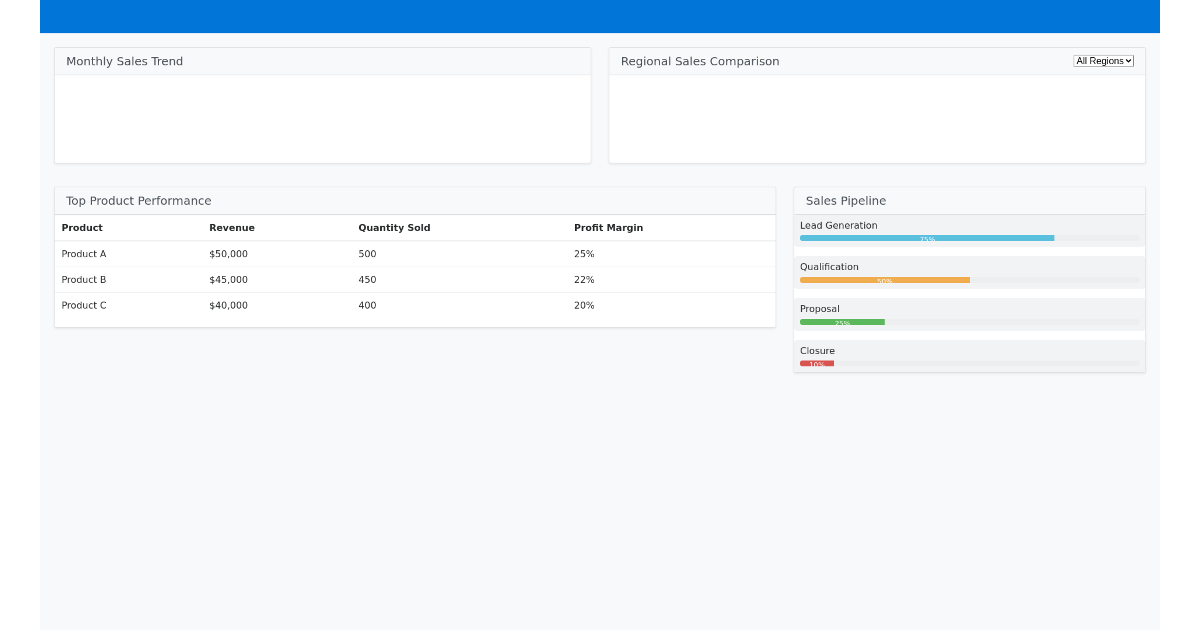The height and width of the screenshot is (630, 1200).
Task: Click the Qualification stage label
Action: (x=829, y=266)
